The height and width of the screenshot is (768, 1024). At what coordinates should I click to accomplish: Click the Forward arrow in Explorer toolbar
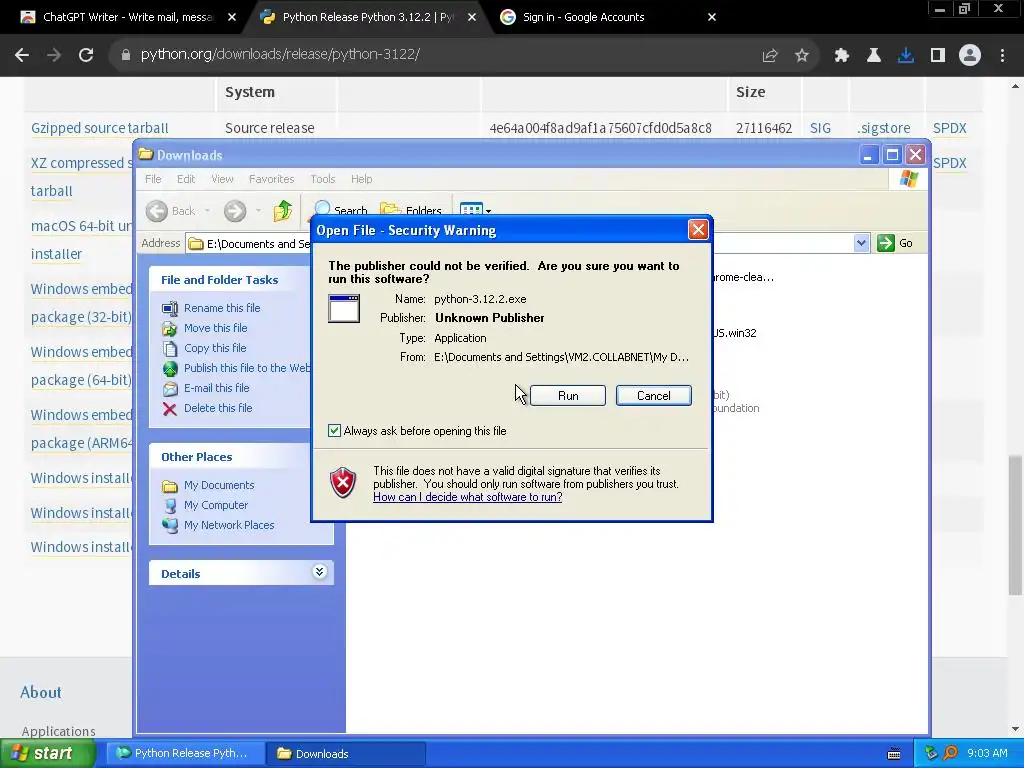tap(235, 211)
